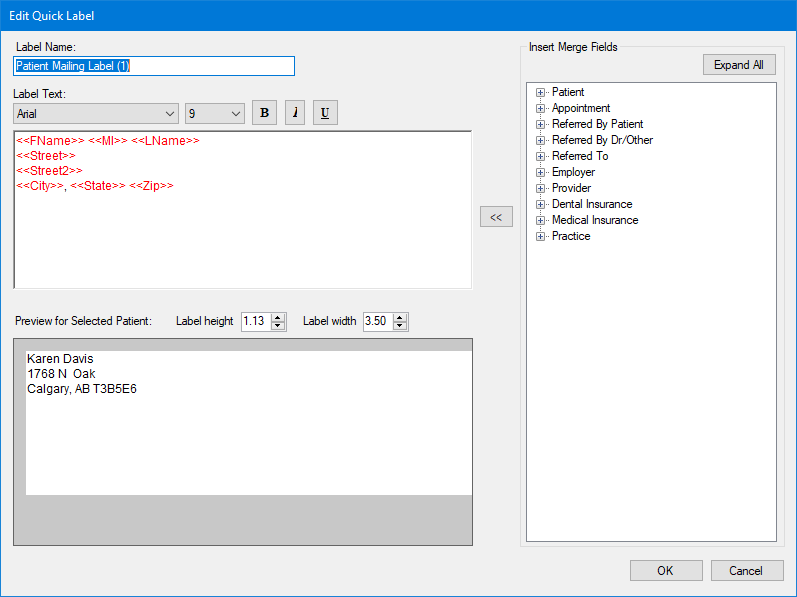Toggle italic formatting button
The width and height of the screenshot is (797, 597).
pyautogui.click(x=295, y=113)
